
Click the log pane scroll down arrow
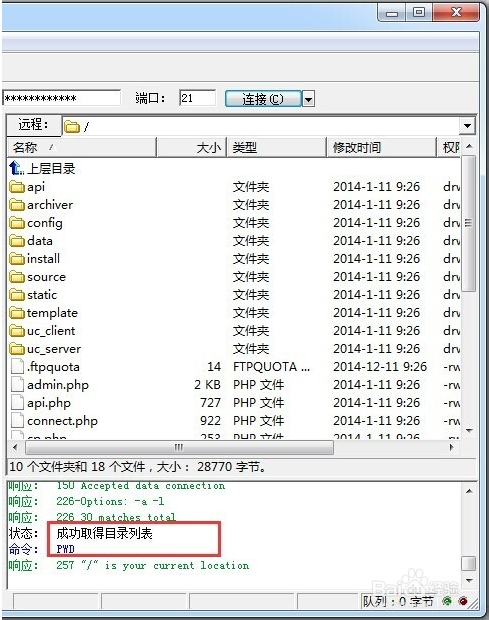point(469,580)
